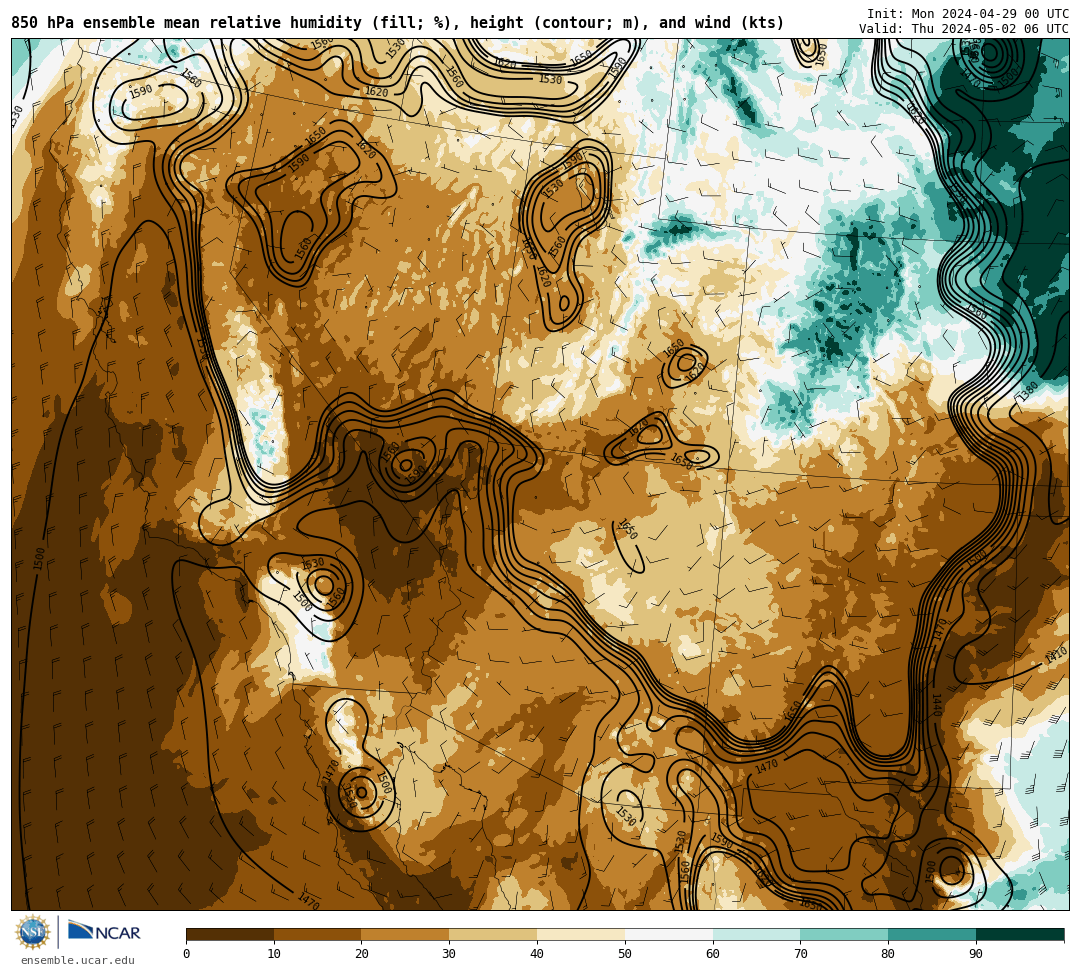Open the ensemble.ucar.edu link text
1080x973 pixels.
tap(78, 960)
